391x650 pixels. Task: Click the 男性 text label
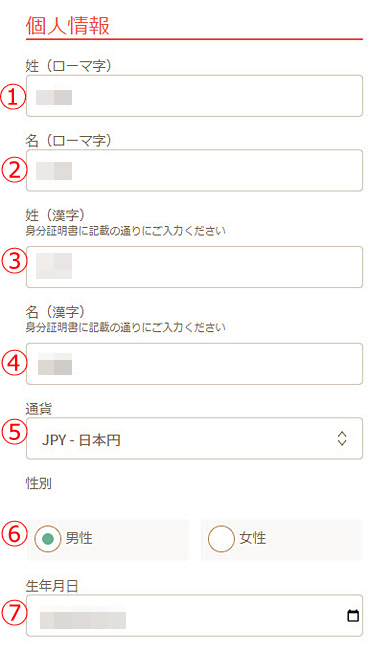pos(79,538)
